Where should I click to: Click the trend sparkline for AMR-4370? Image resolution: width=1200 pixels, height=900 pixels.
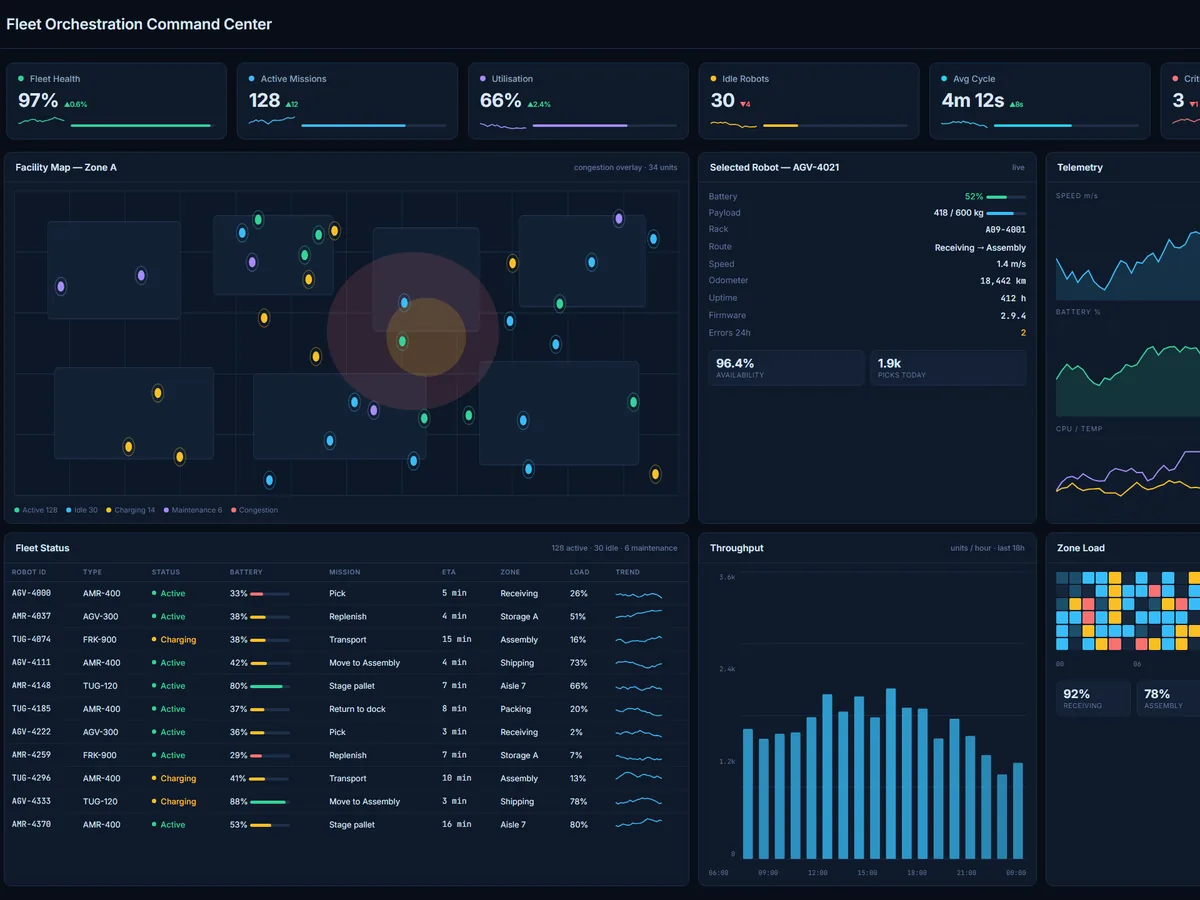tap(639, 824)
